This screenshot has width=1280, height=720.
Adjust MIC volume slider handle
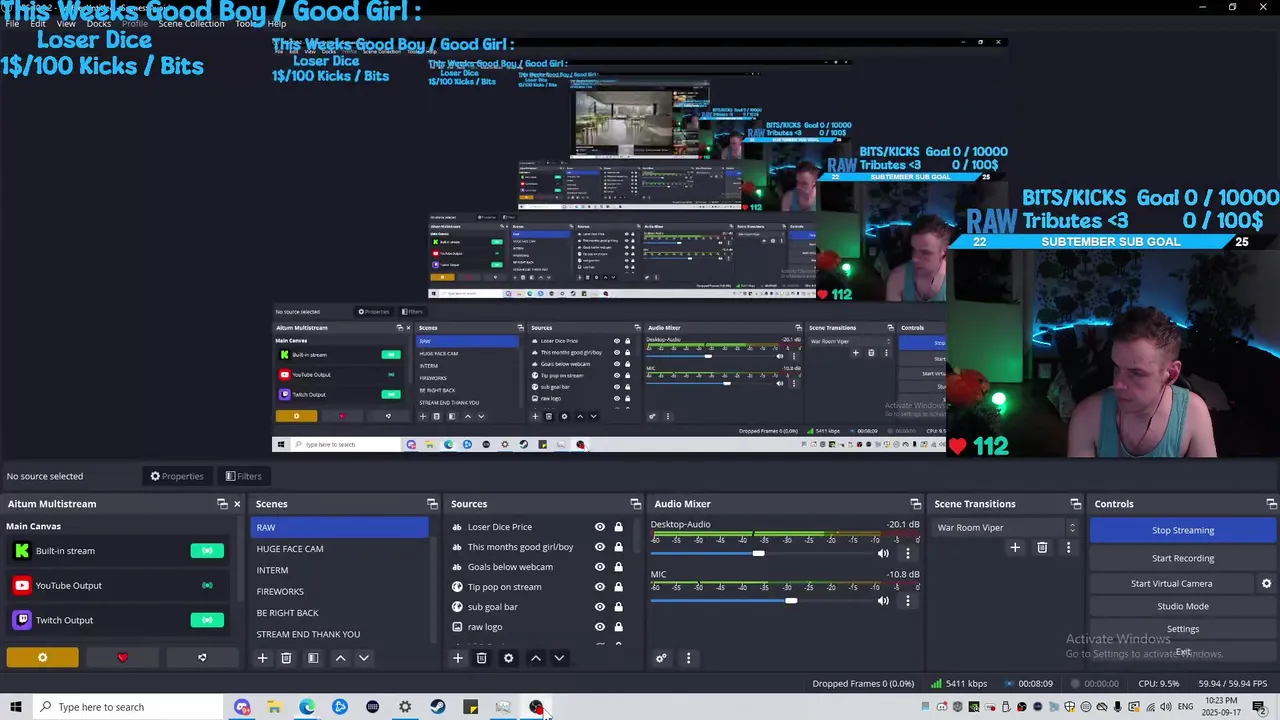tap(791, 600)
